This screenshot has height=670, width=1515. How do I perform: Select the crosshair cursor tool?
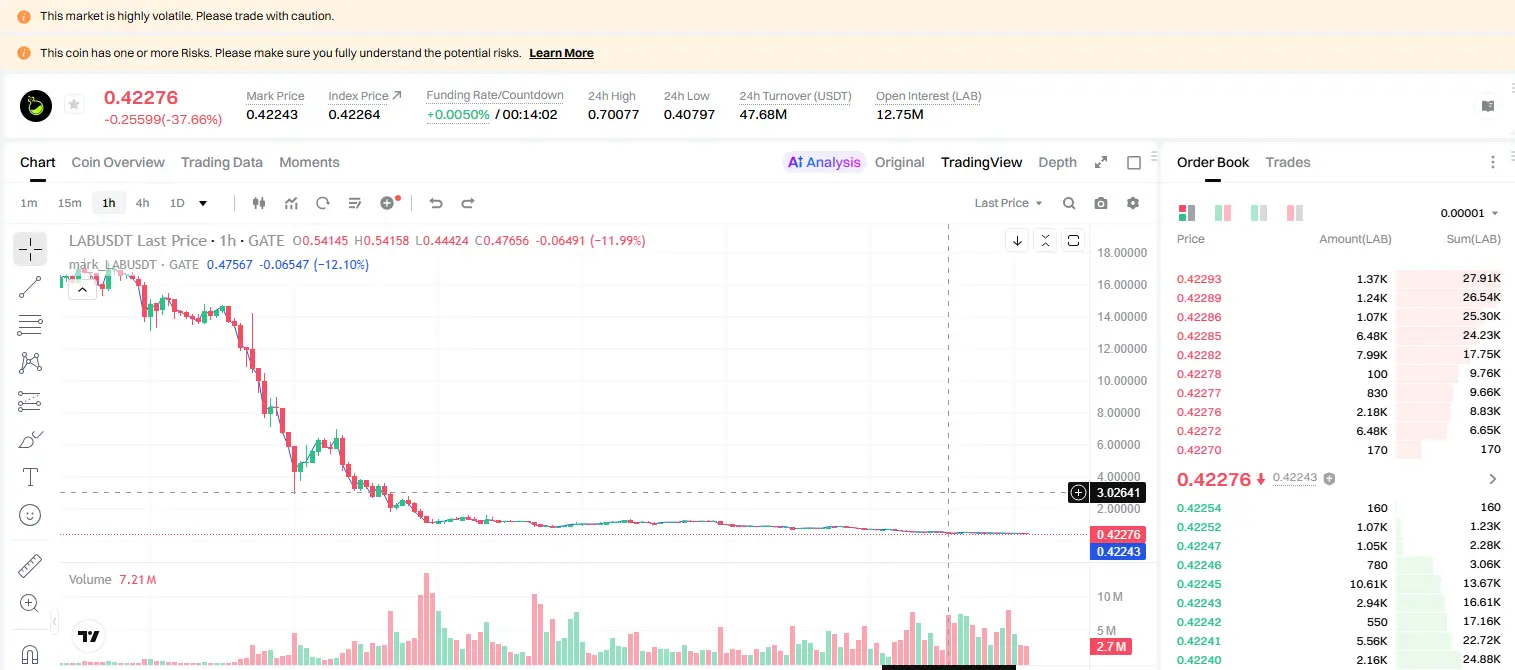click(x=30, y=249)
